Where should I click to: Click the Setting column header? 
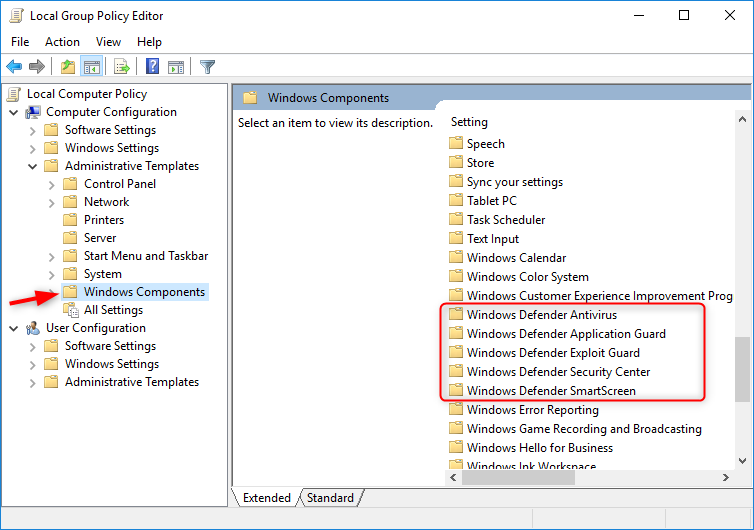tap(470, 122)
